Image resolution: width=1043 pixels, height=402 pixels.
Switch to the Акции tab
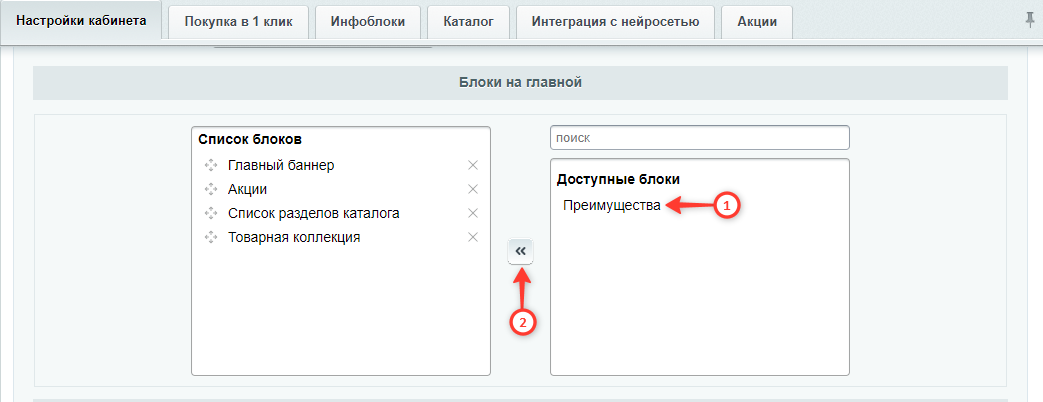(x=757, y=21)
